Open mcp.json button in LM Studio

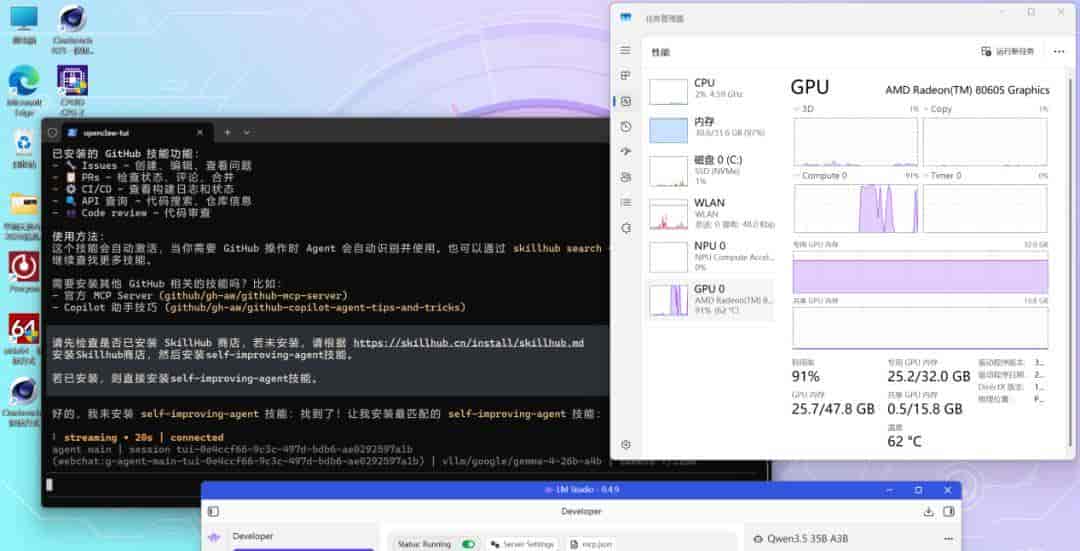pyautogui.click(x=591, y=544)
